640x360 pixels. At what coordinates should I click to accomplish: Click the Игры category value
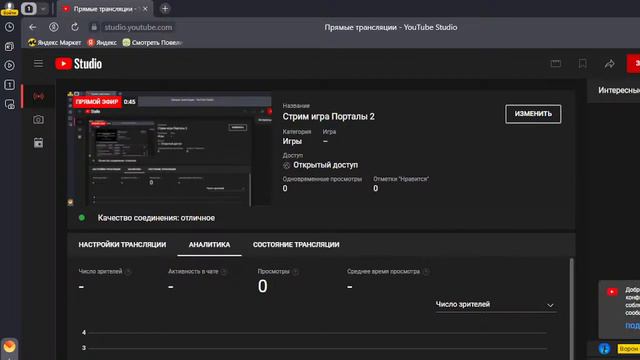(x=292, y=142)
